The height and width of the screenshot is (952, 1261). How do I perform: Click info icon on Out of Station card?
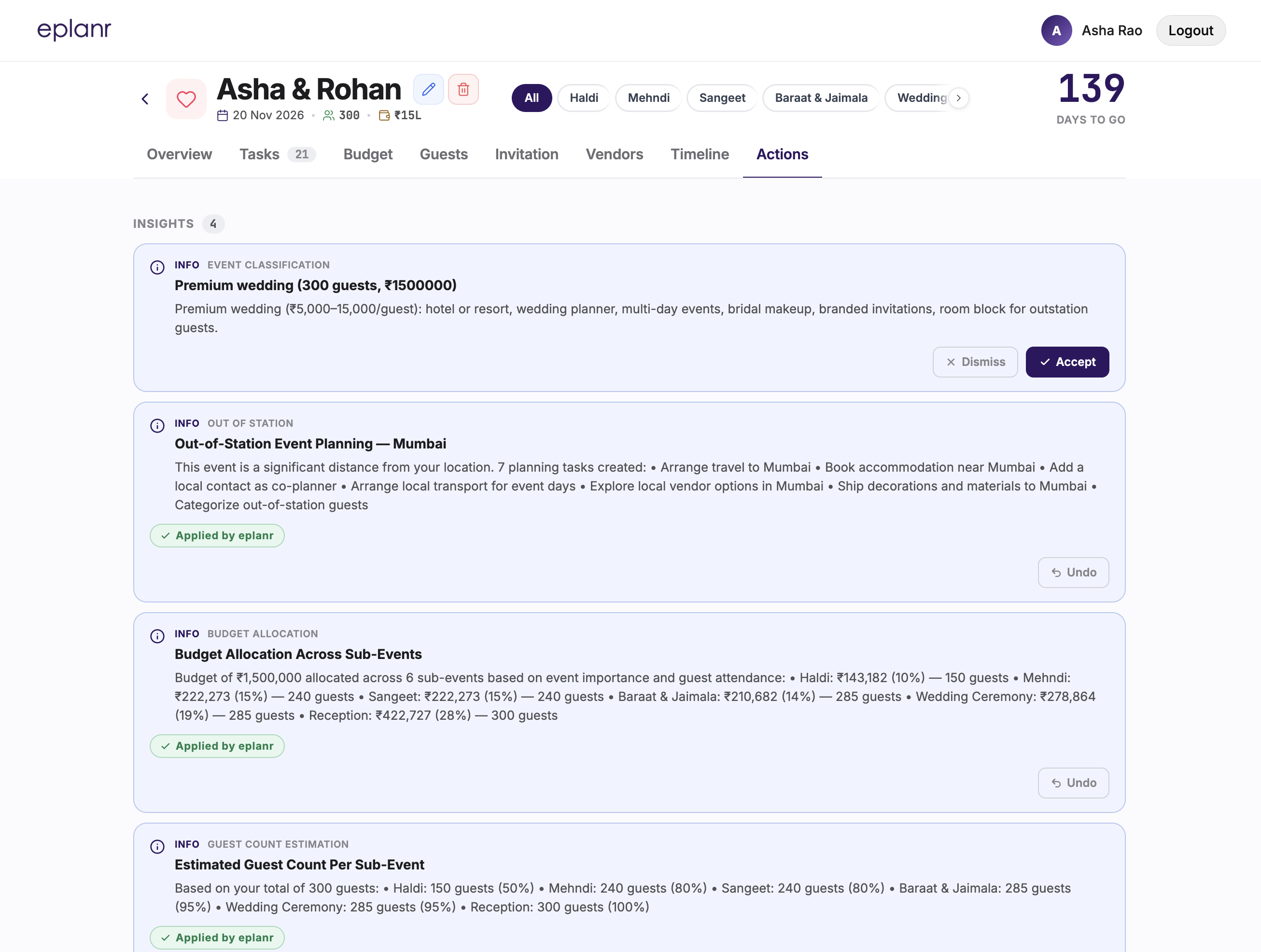157,426
